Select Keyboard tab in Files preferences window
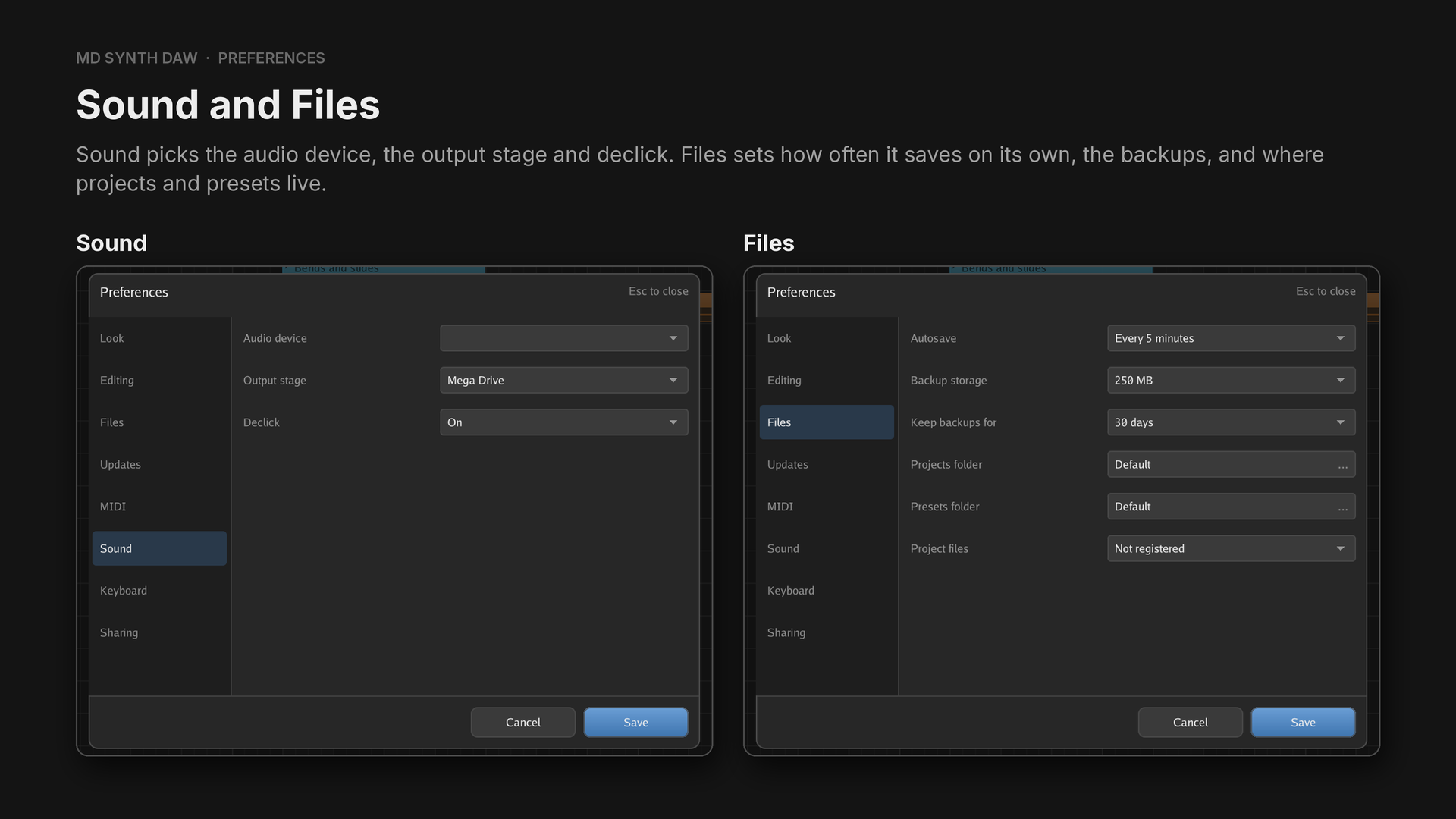1456x819 pixels. (x=827, y=591)
